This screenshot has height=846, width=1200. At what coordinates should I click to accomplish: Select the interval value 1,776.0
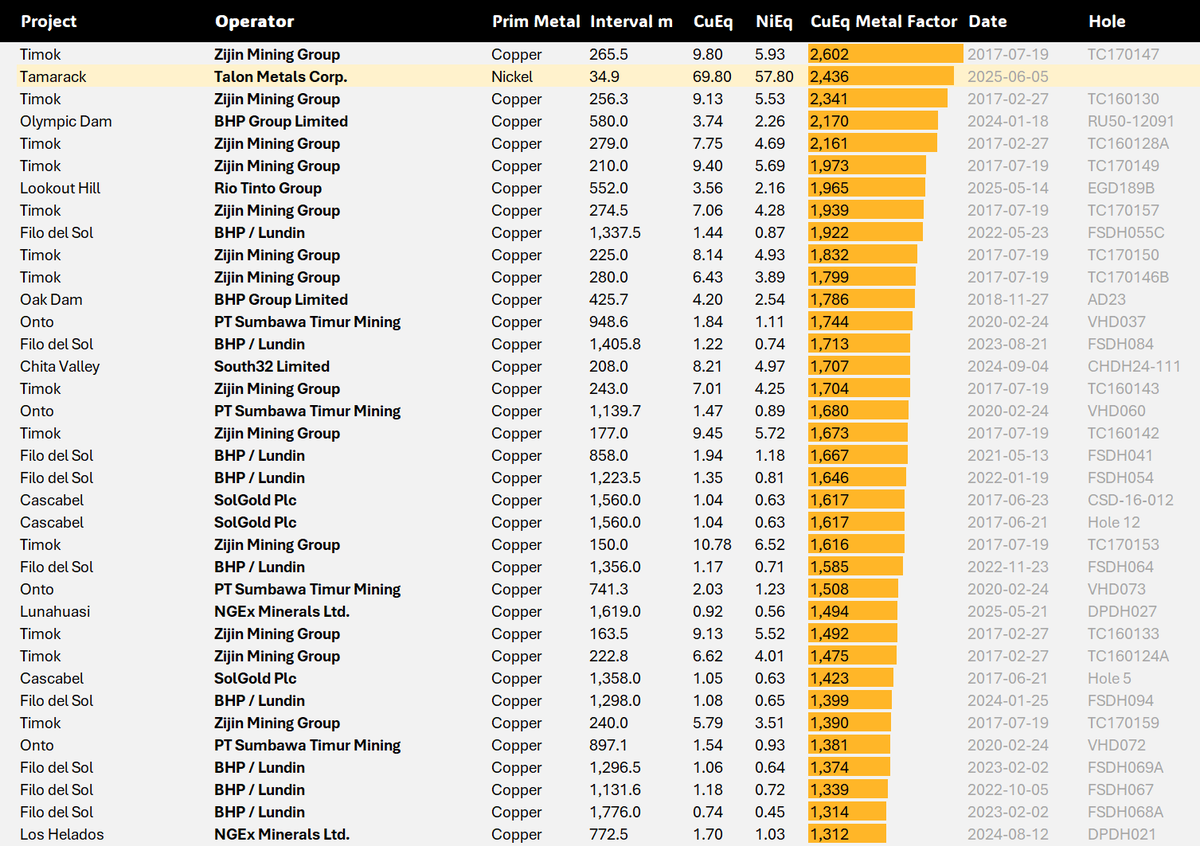pyautogui.click(x=615, y=812)
